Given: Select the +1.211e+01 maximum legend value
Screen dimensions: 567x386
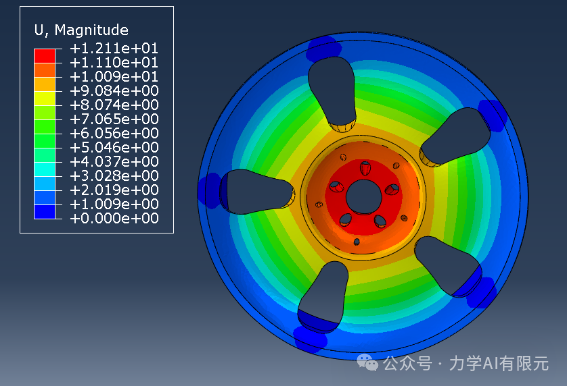Looking at the screenshot, I should pos(114,48).
